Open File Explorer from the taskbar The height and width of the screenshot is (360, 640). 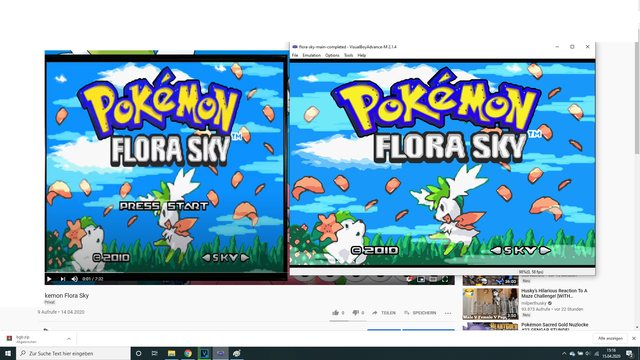(x=171, y=353)
